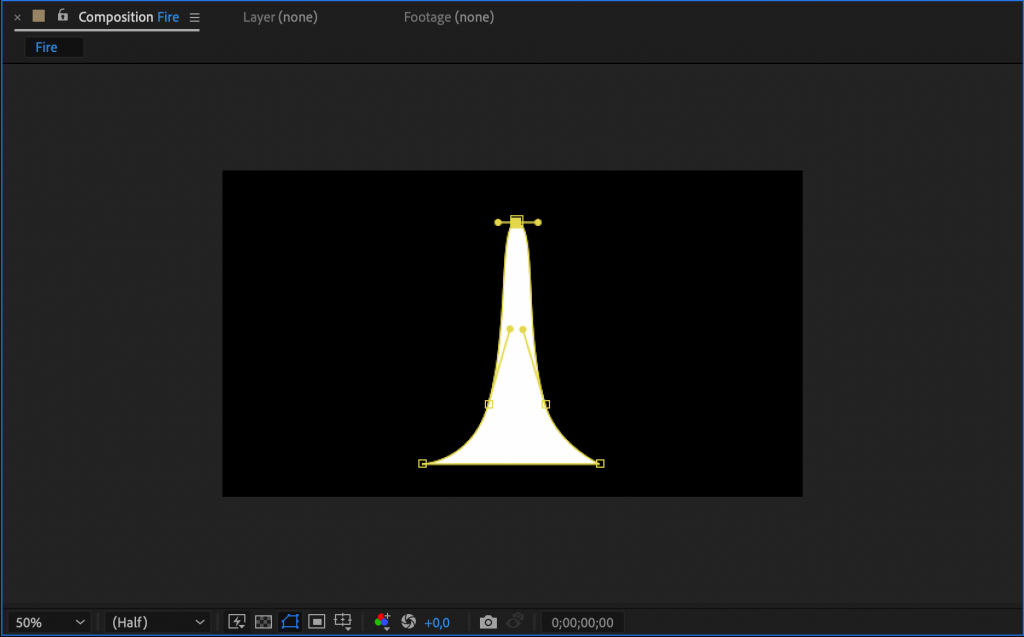Click the panel lock icon
The width and height of the screenshot is (1024, 637).
point(62,17)
